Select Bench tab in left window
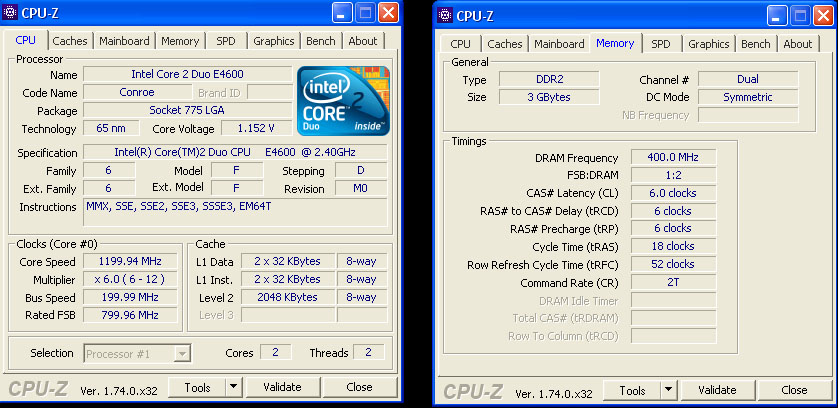The width and height of the screenshot is (838, 408). pos(321,41)
